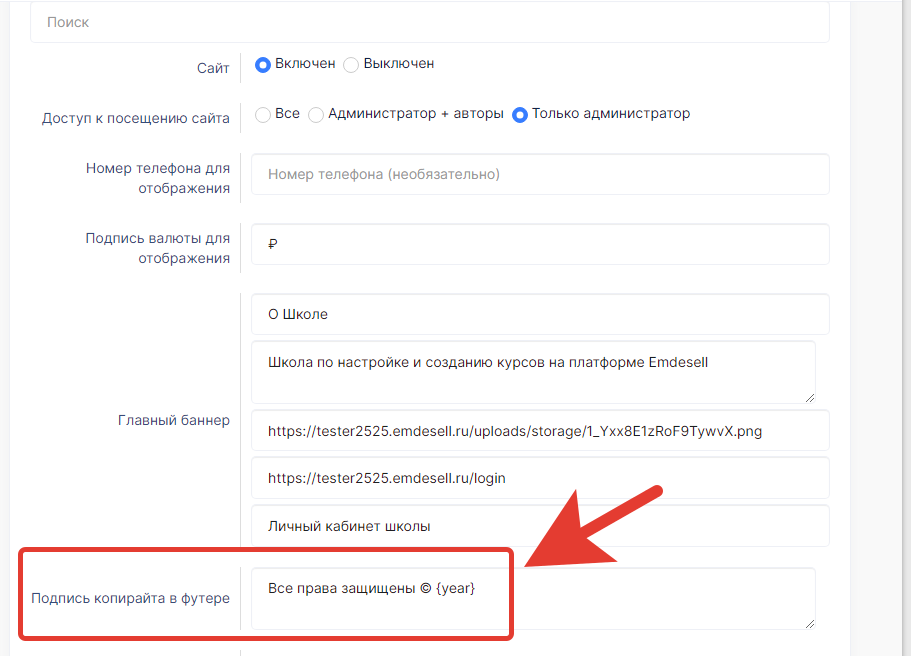Screen dimensions: 911x656
Task: Click the Доступ к посещению сайта label
Action: pyautogui.click(x=135, y=118)
